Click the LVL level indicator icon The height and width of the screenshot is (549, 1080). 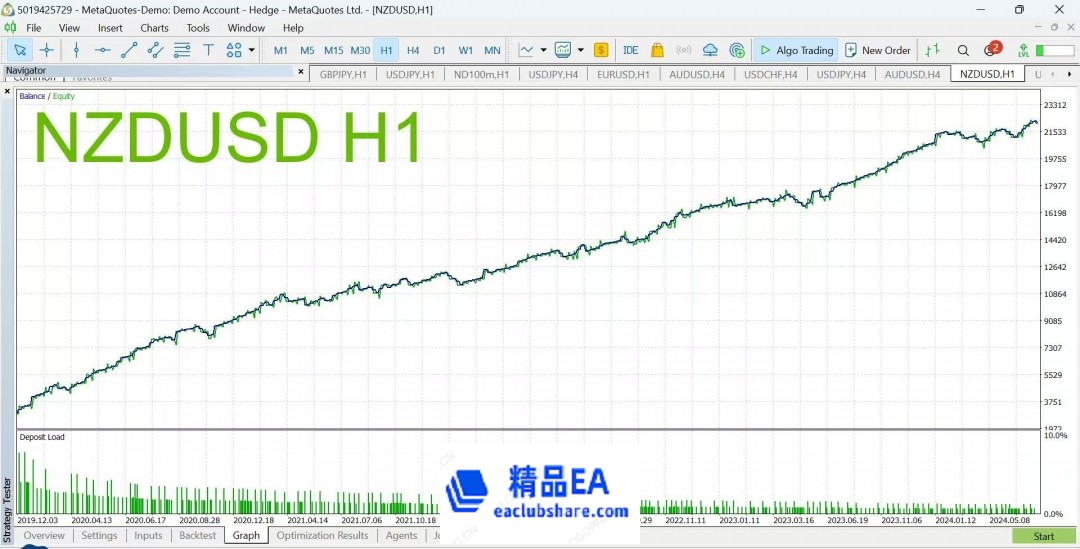tap(1024, 50)
